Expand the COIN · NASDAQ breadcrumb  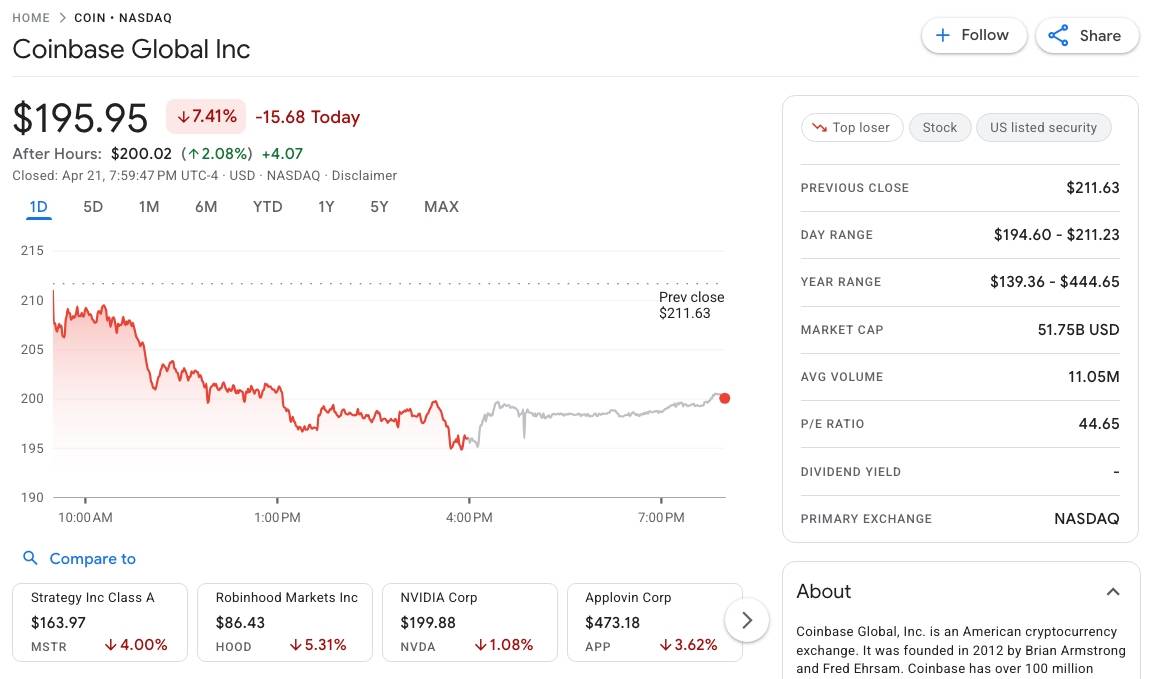tap(122, 17)
